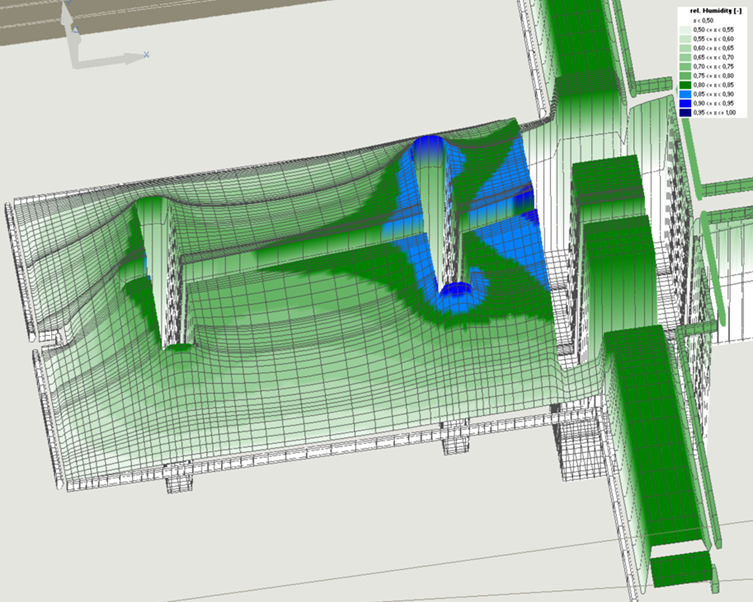Pick the blue 0,90 to 0,95 swatch

click(685, 103)
